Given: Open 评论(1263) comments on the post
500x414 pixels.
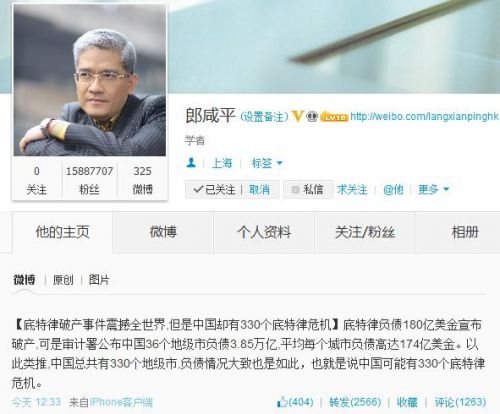Looking at the screenshot, I should (460, 402).
